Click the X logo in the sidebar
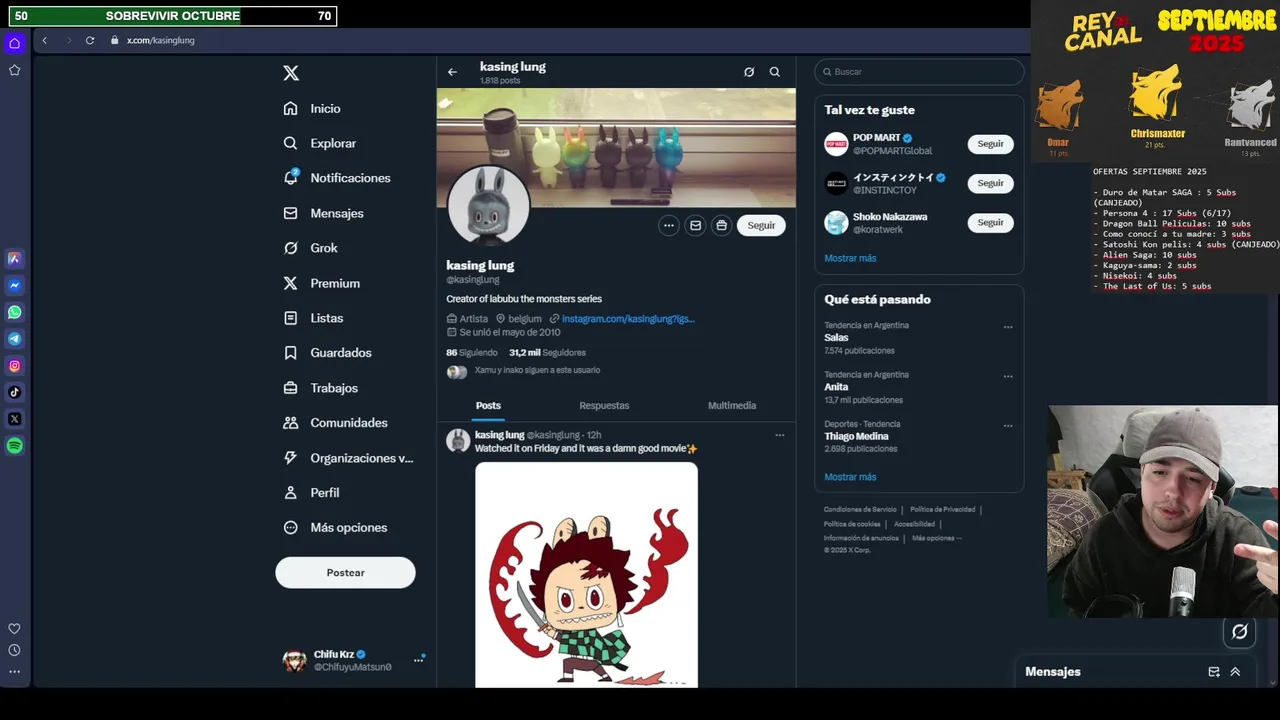This screenshot has width=1280, height=720. (x=291, y=73)
